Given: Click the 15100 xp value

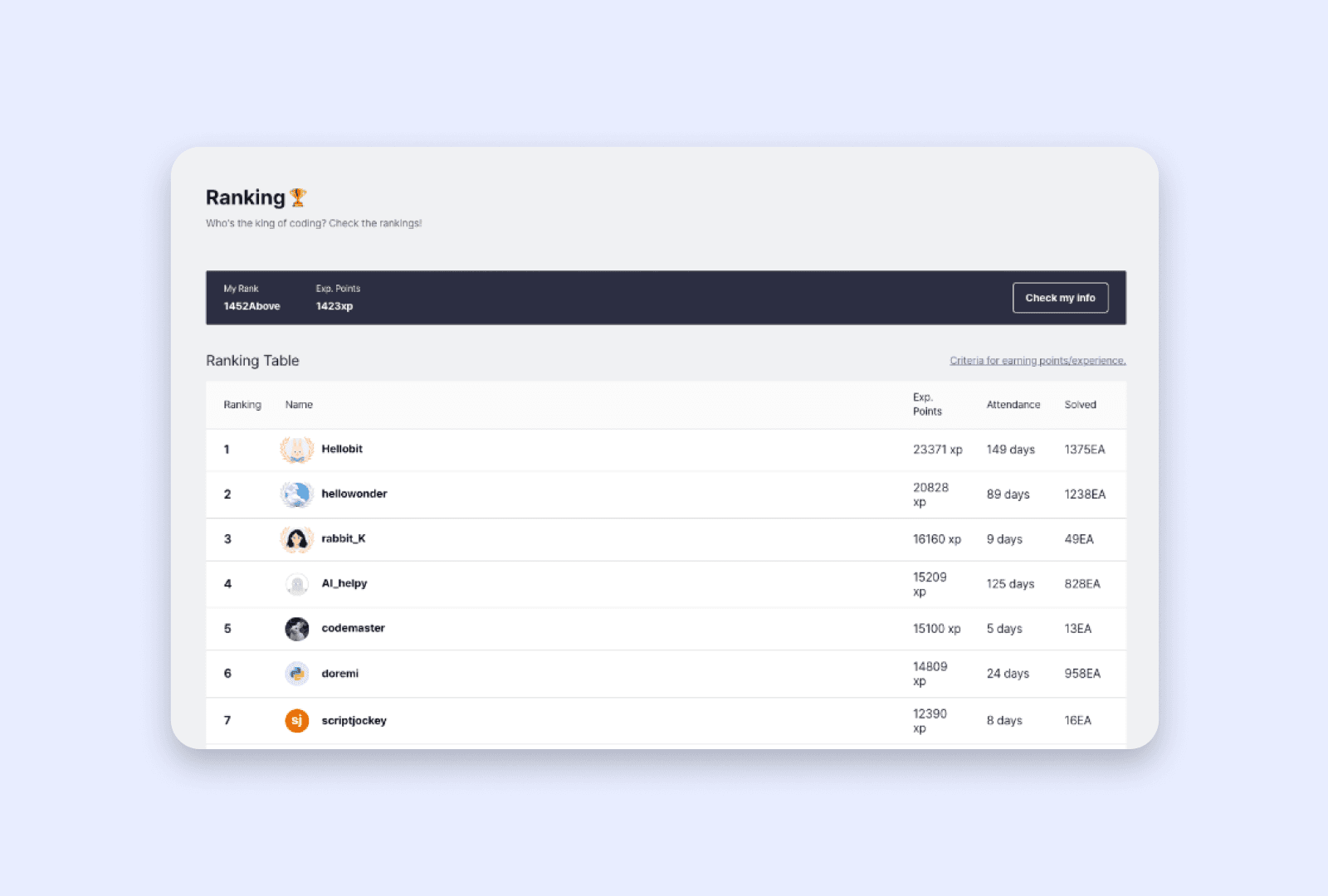Looking at the screenshot, I should [937, 629].
